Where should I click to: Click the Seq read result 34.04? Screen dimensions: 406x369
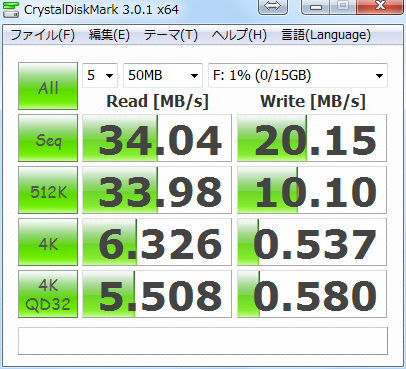tap(157, 138)
